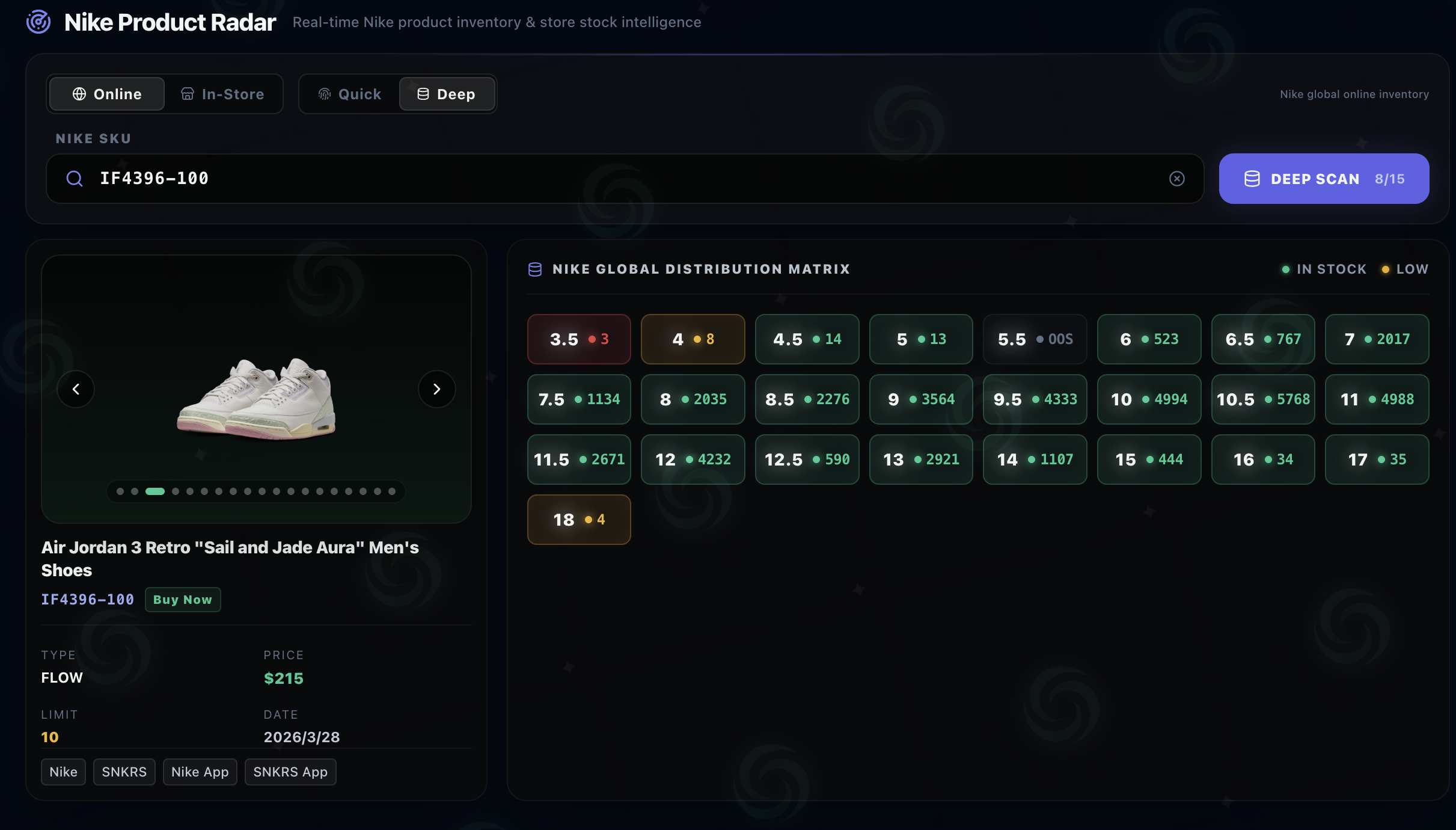Image resolution: width=1456 pixels, height=830 pixels.
Task: Select the out-of-stock size 5.5 tile
Action: pos(1035,339)
